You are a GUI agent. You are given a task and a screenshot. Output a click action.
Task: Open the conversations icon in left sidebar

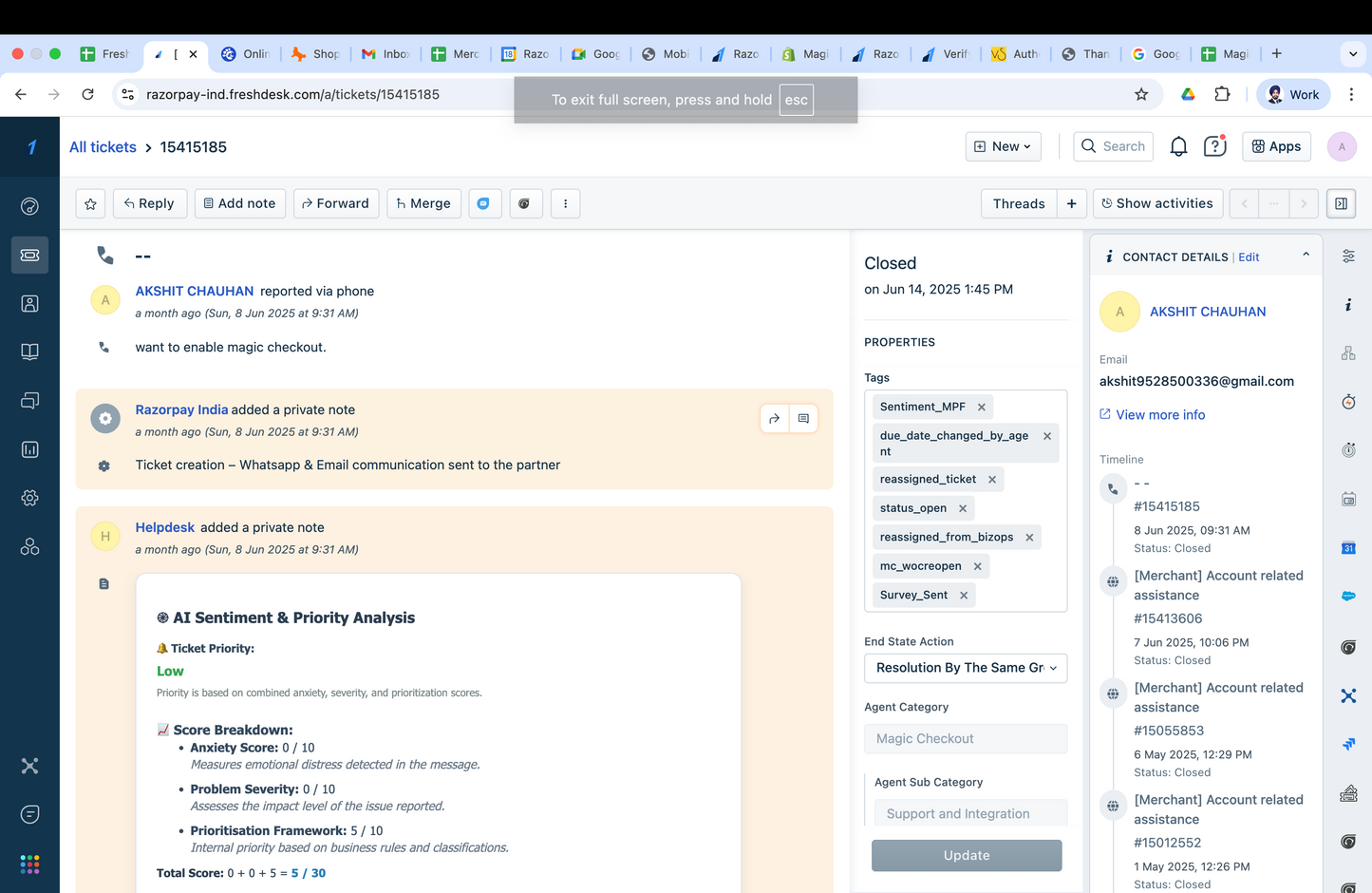point(29,401)
